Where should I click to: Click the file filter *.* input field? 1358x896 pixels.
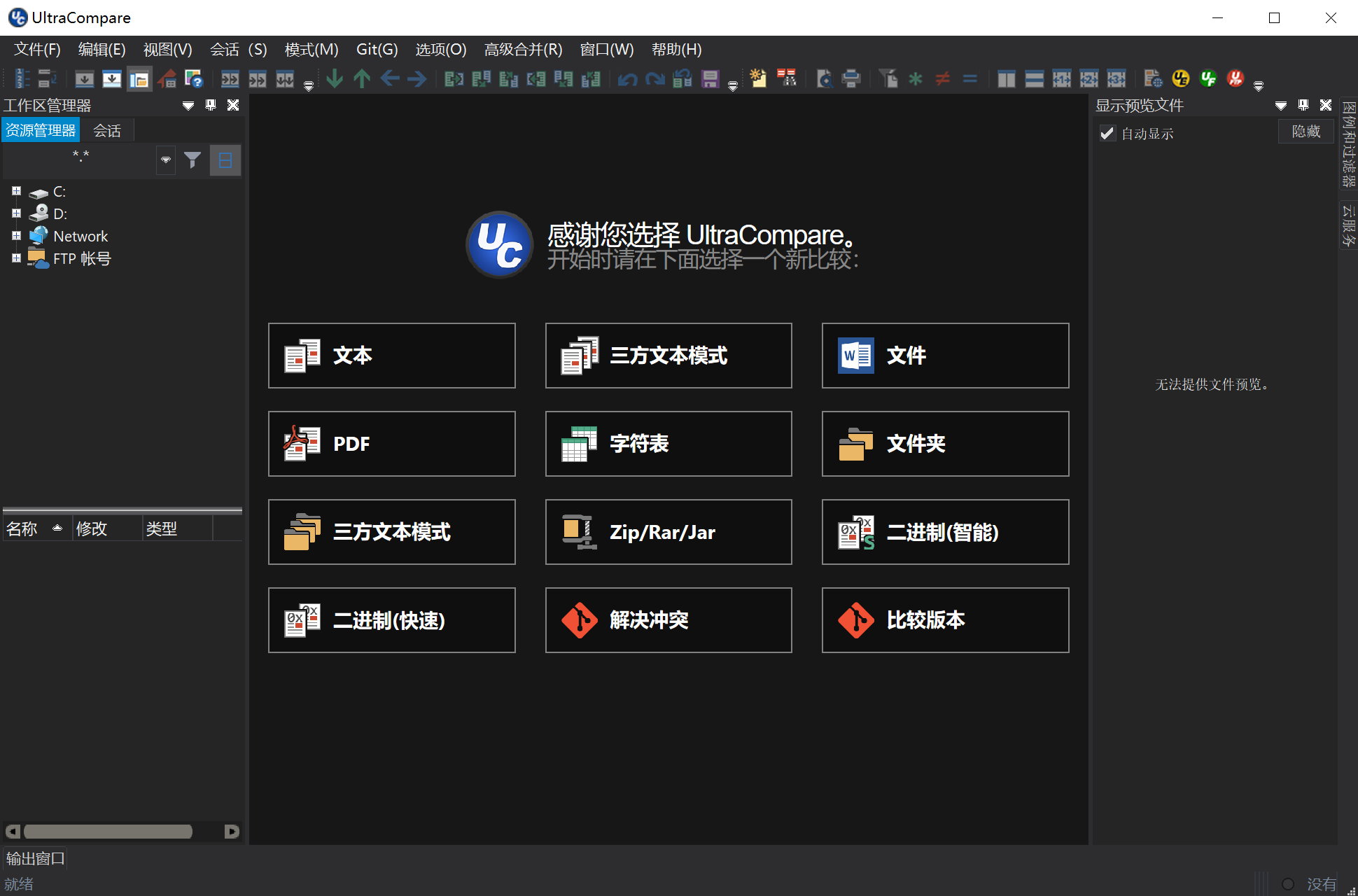tap(80, 160)
